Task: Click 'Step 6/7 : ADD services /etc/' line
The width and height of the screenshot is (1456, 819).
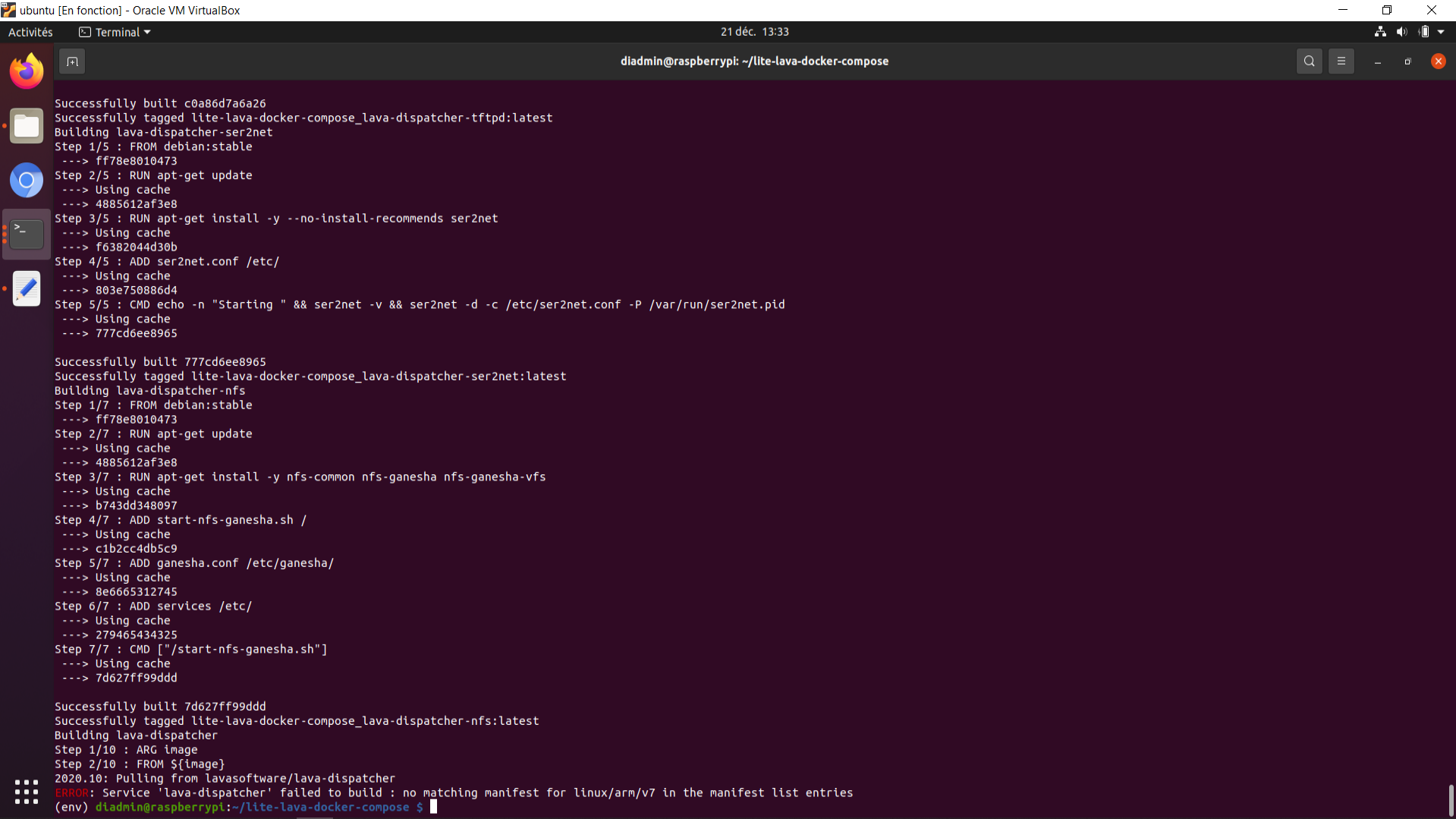Action: coord(153,606)
